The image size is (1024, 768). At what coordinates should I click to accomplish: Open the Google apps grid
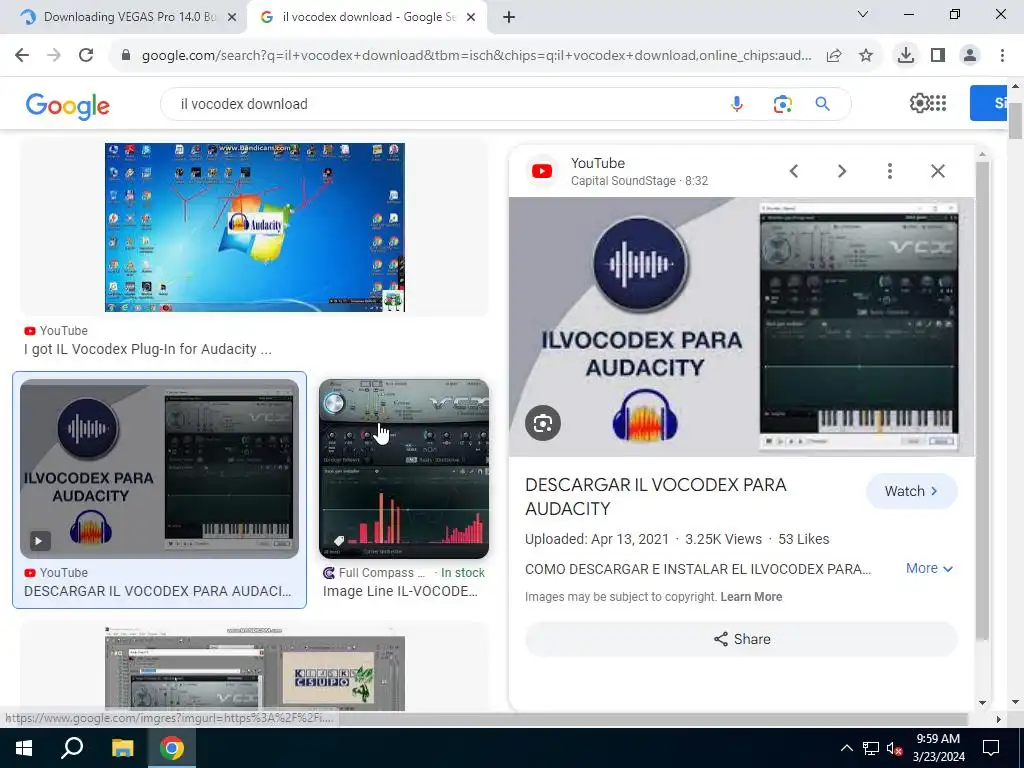938,103
